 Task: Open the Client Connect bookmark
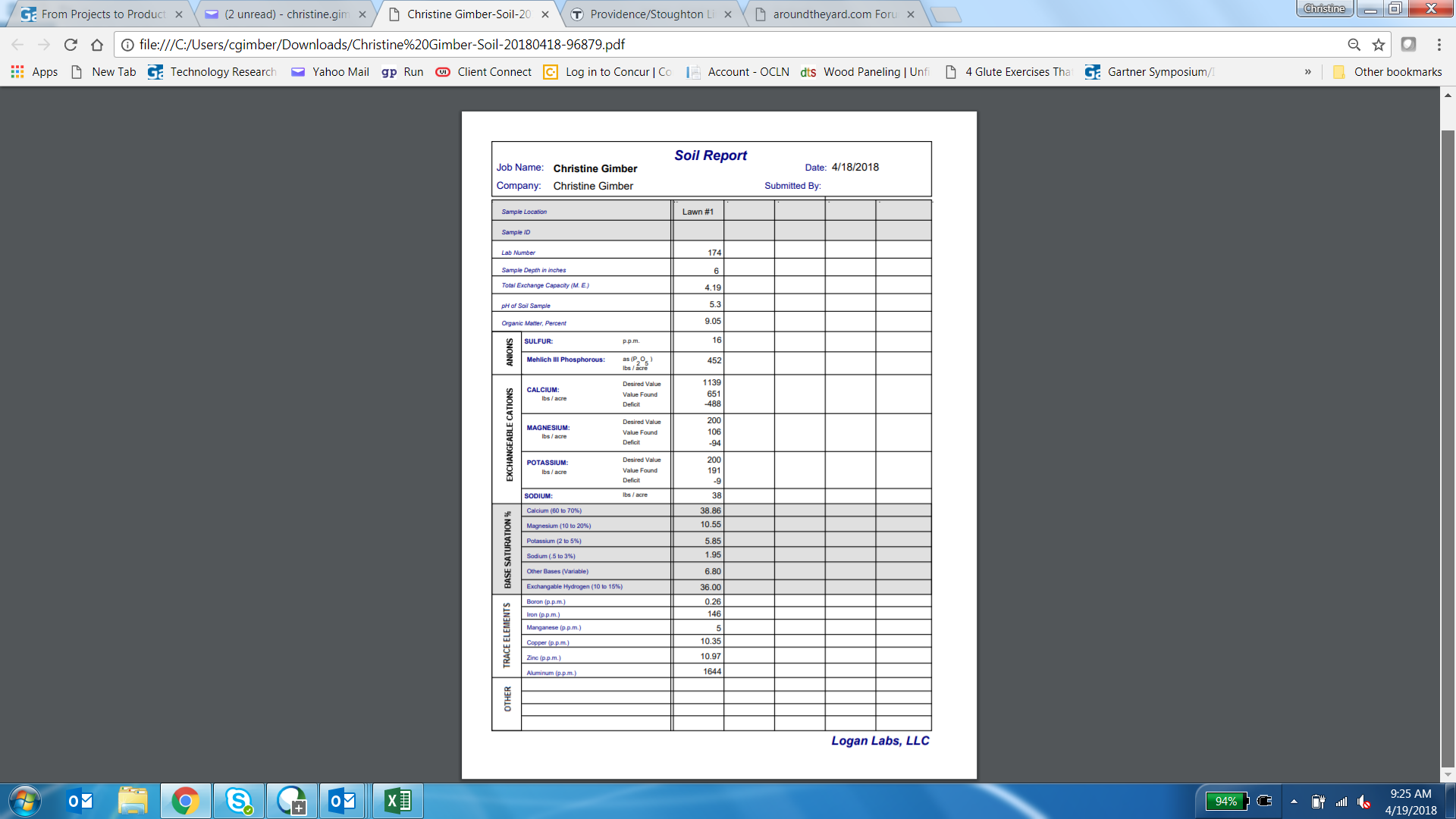(x=484, y=72)
